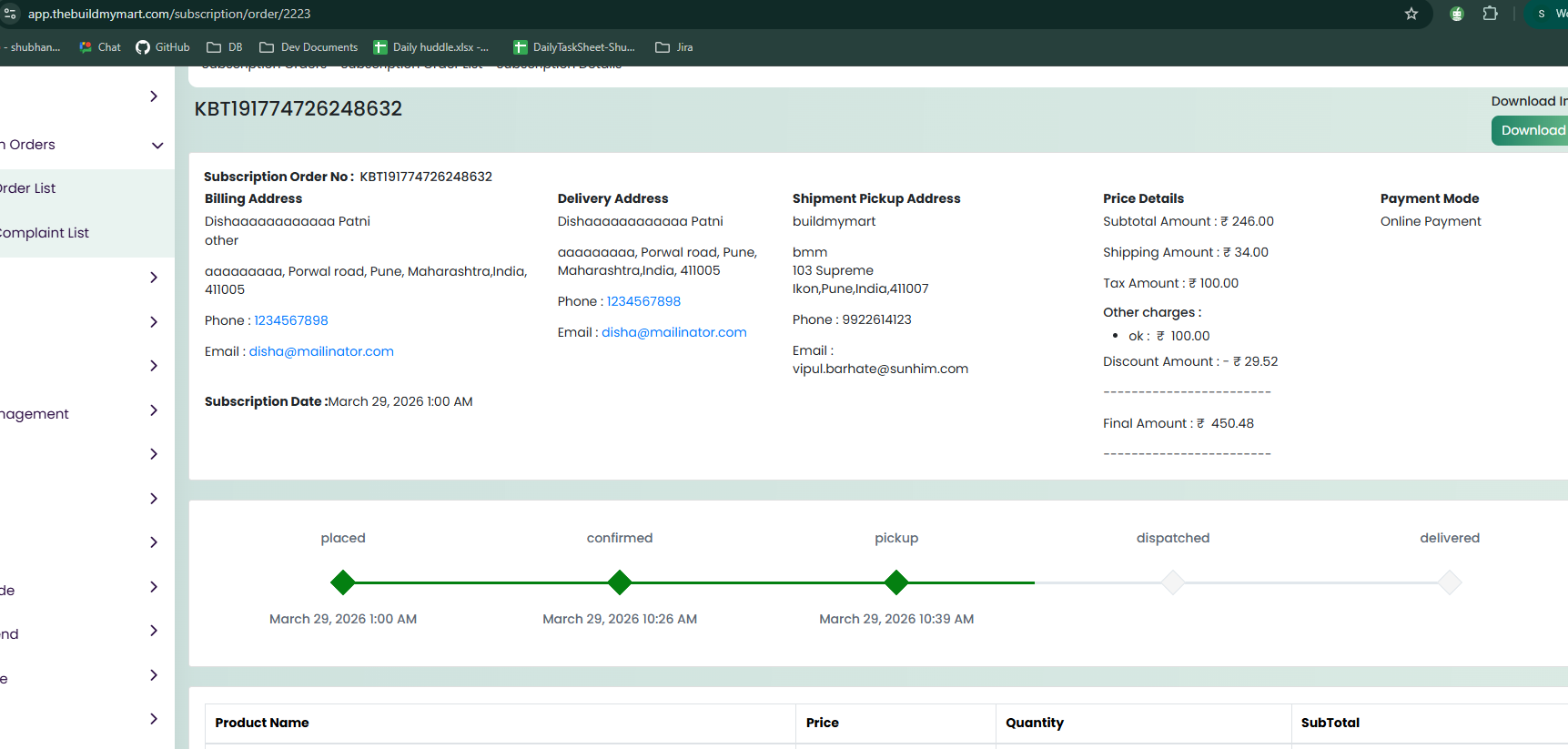The height and width of the screenshot is (749, 1568).
Task: Open the browser extensions puzzle icon
Action: [x=1490, y=14]
